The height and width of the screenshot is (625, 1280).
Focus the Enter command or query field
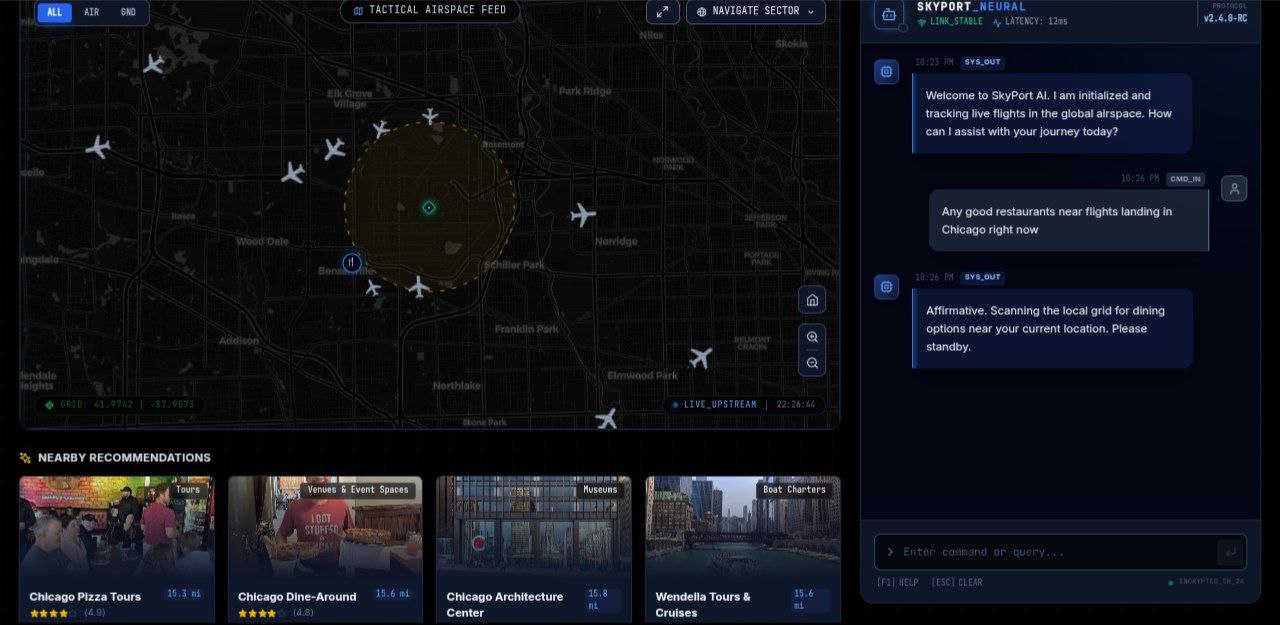(1060, 552)
